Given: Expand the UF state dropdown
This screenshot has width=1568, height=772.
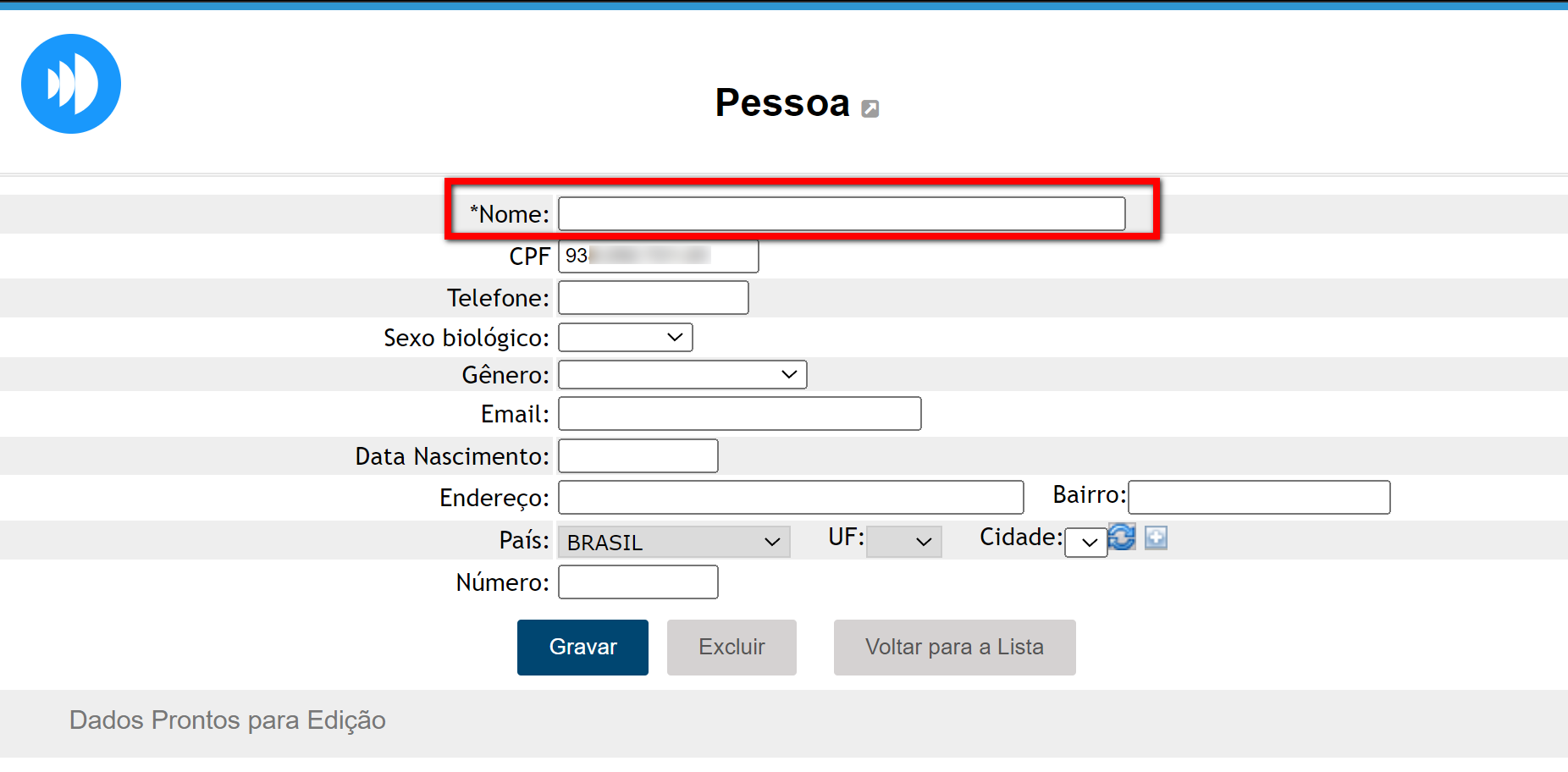Looking at the screenshot, I should tap(903, 542).
